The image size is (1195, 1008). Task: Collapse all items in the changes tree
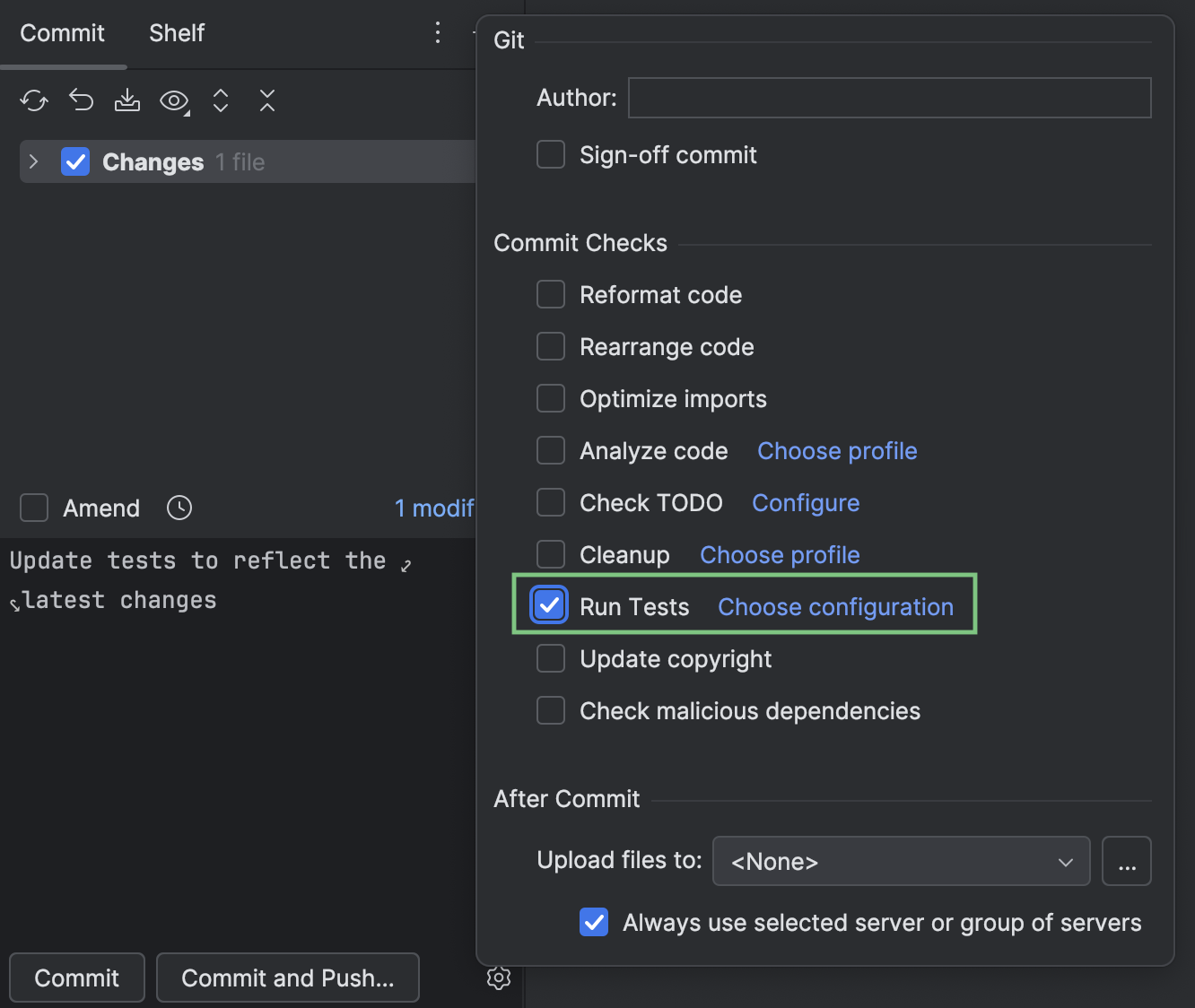click(266, 100)
